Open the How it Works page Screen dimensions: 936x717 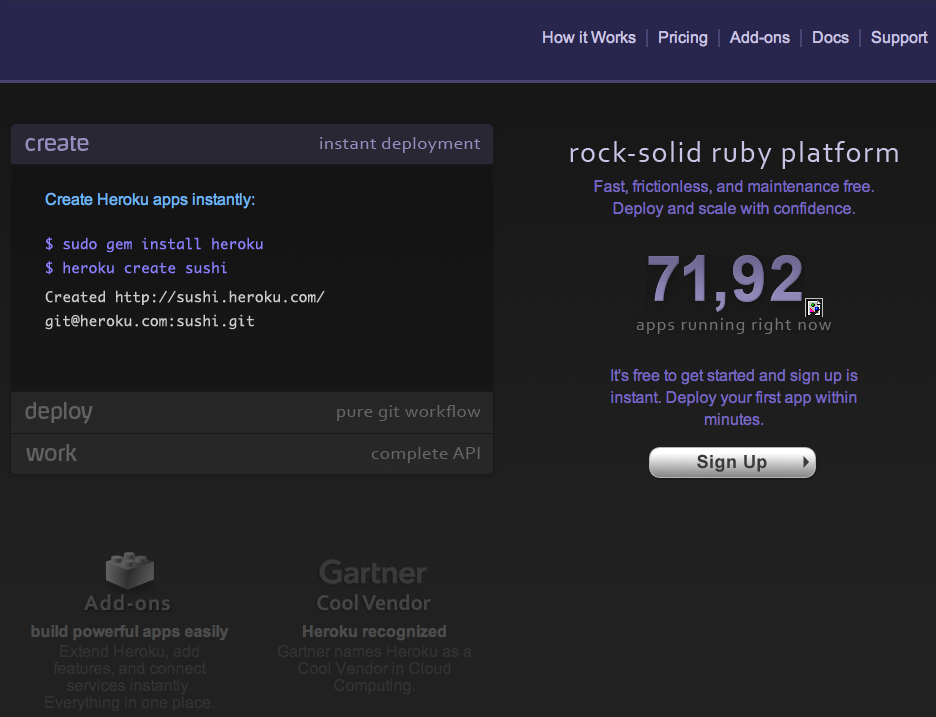[588, 38]
